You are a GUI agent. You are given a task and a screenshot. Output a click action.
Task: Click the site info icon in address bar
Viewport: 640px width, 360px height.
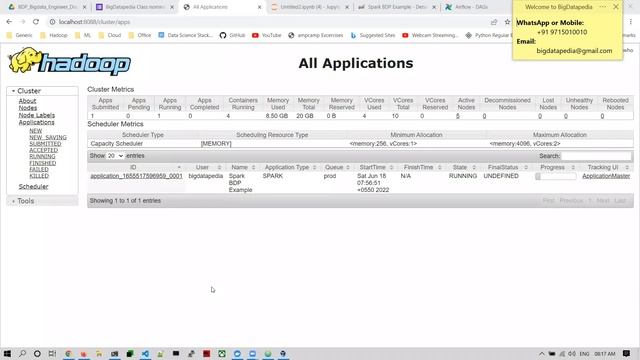[x=52, y=22]
